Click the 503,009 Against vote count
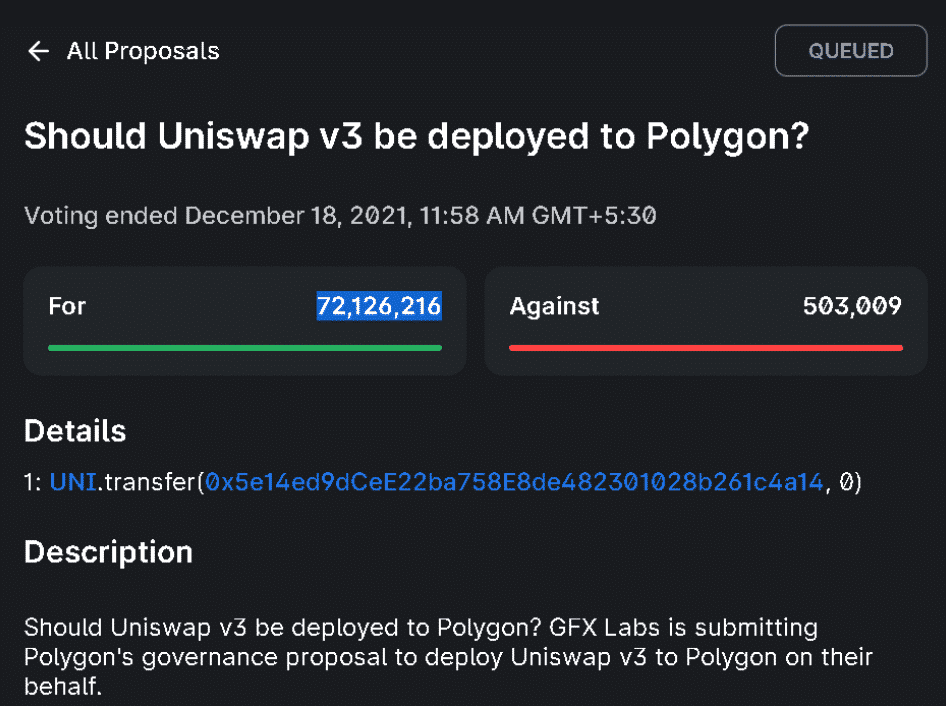 click(x=852, y=306)
